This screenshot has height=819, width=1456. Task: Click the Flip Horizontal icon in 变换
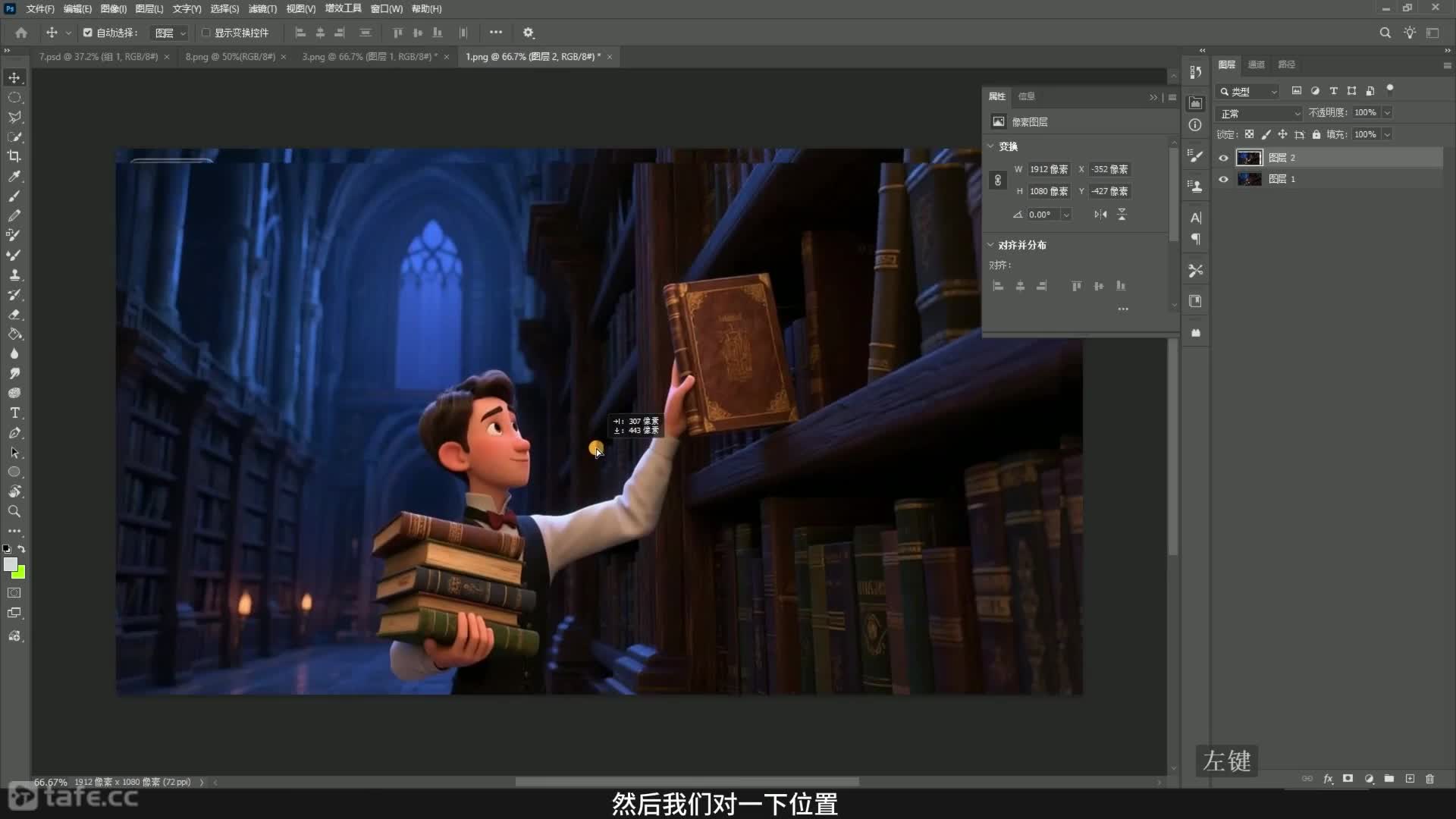point(1100,215)
